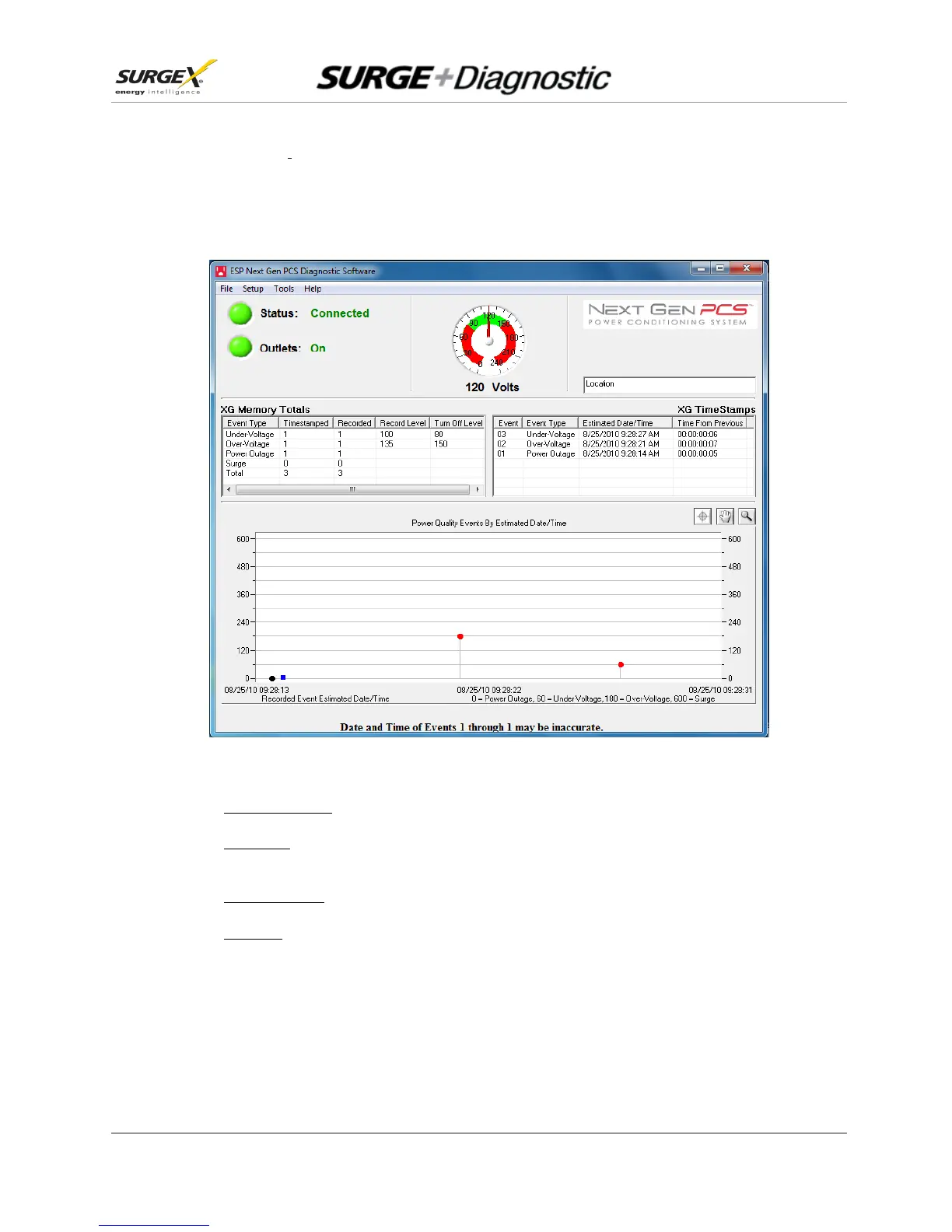The width and height of the screenshot is (952, 1232).
Task: Click the blue square marker on the chart
Action: point(283,677)
